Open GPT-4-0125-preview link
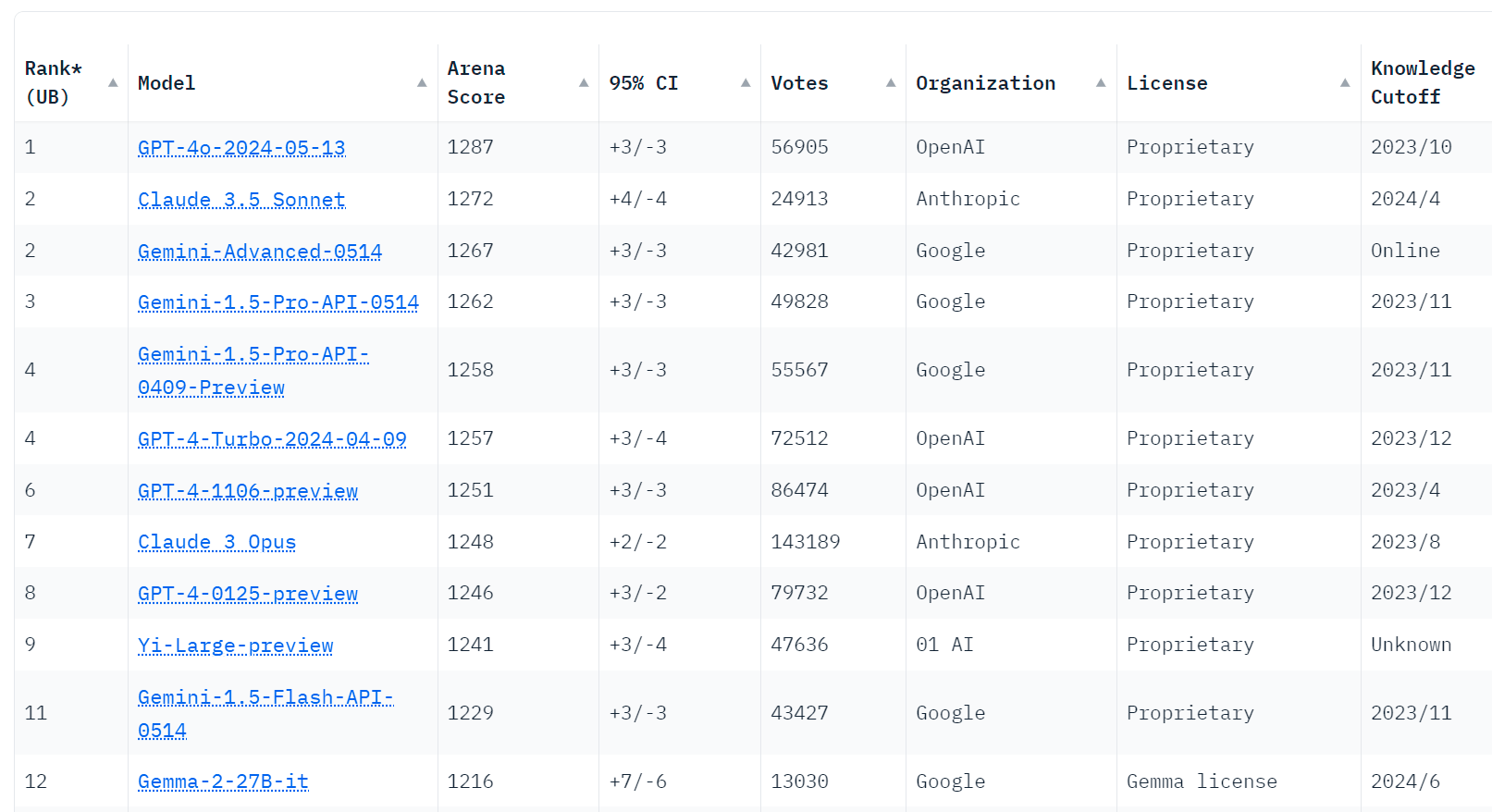Image resolution: width=1492 pixels, height=812 pixels. tap(248, 594)
